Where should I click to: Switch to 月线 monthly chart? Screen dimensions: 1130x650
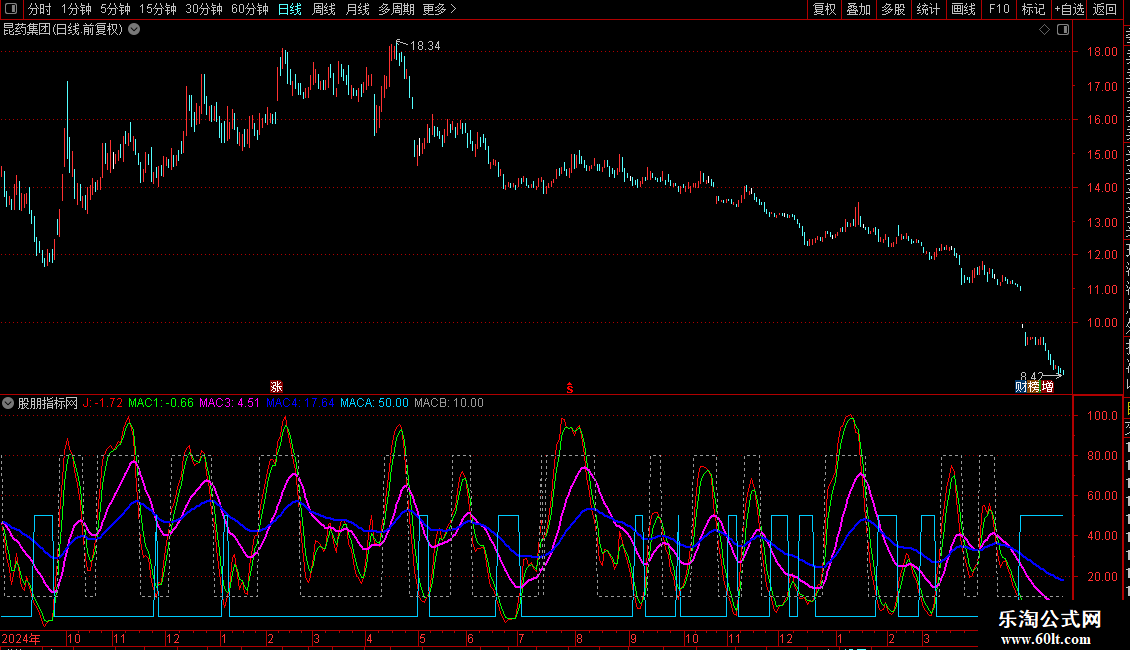click(x=357, y=9)
